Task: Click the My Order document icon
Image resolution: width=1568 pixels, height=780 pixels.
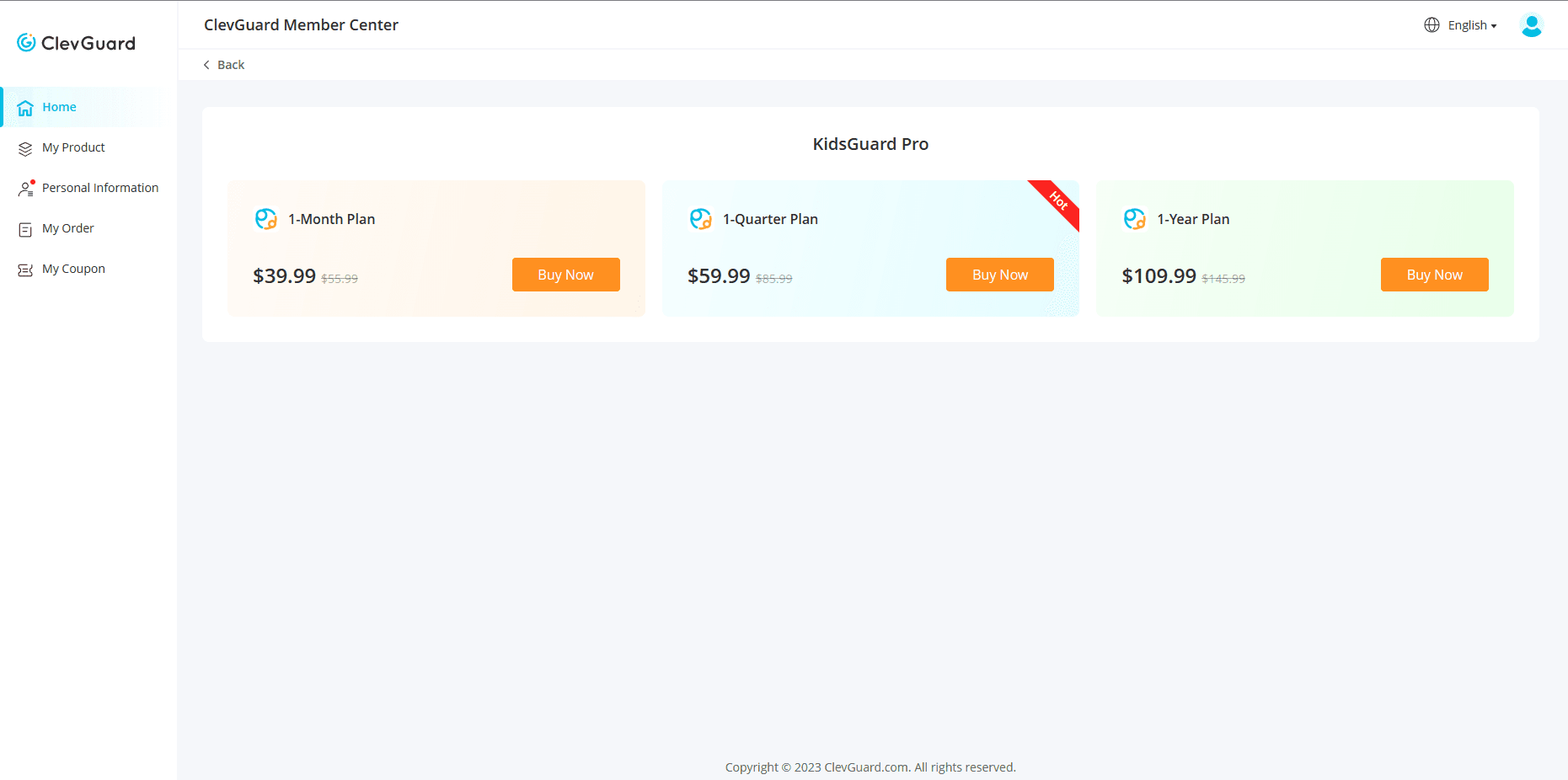Action: tap(25, 229)
